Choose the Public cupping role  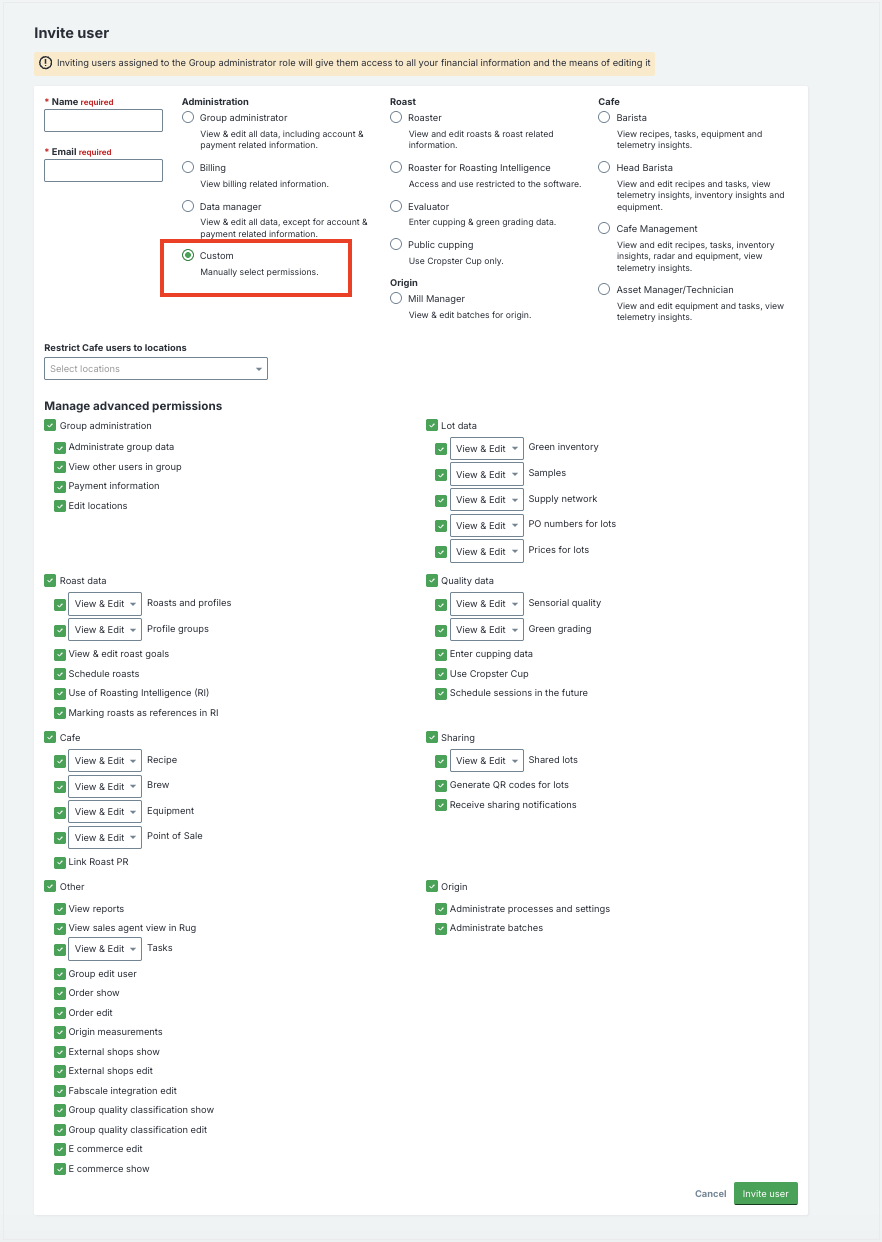(x=396, y=244)
